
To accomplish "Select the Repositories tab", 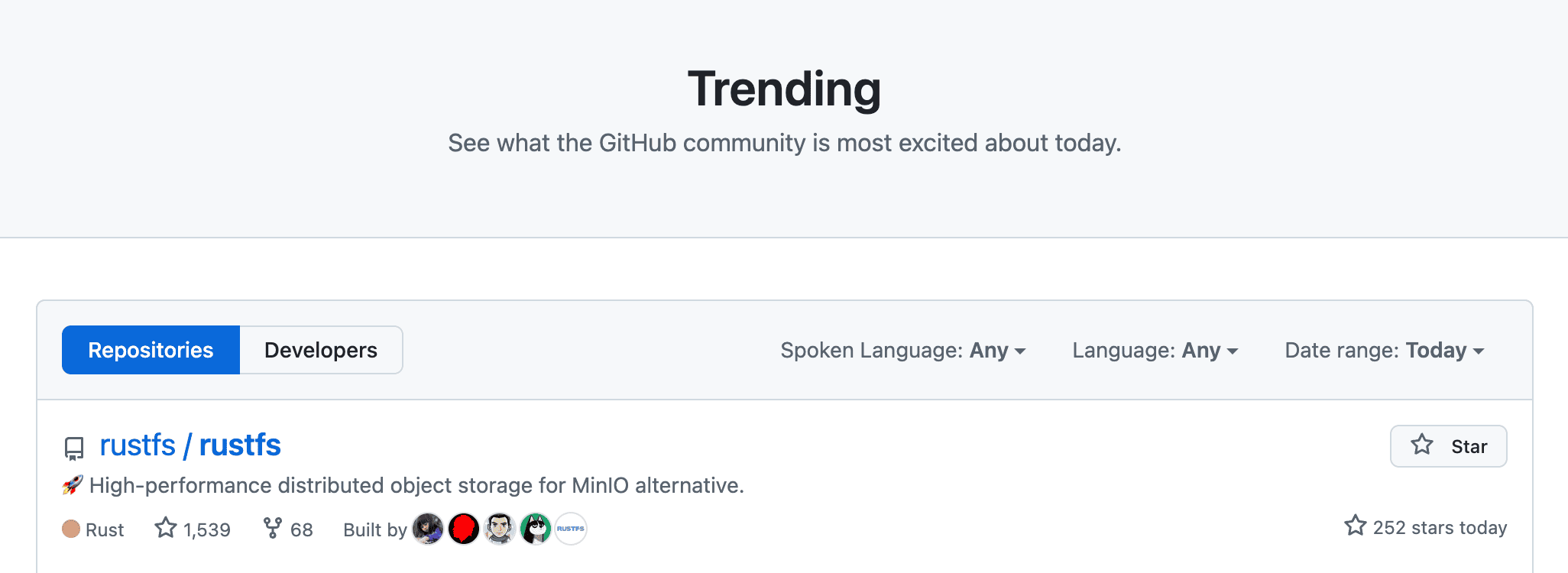I will pos(151,350).
